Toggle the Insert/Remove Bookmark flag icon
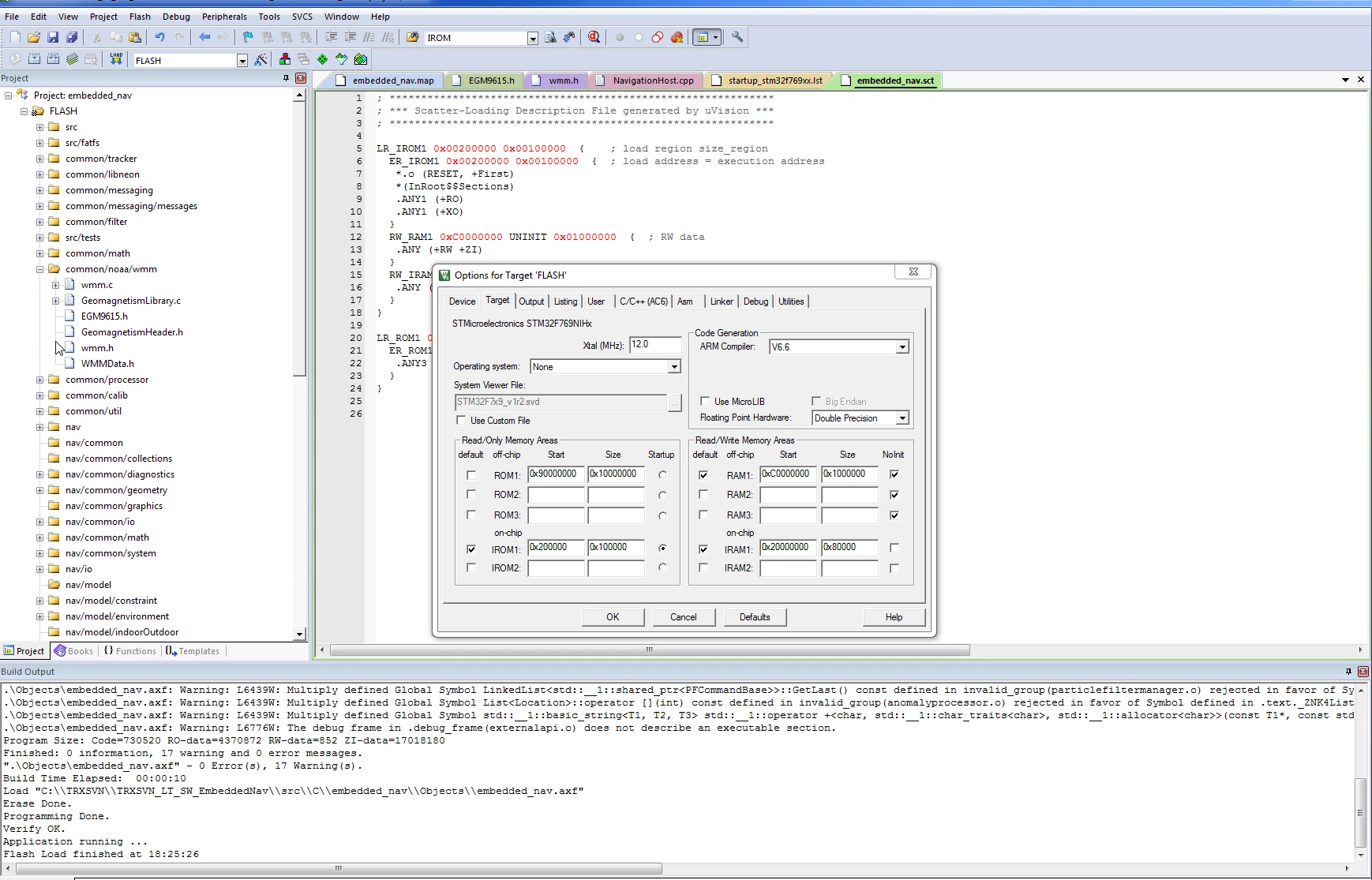Screen dimensions: 1372x880 (248, 37)
